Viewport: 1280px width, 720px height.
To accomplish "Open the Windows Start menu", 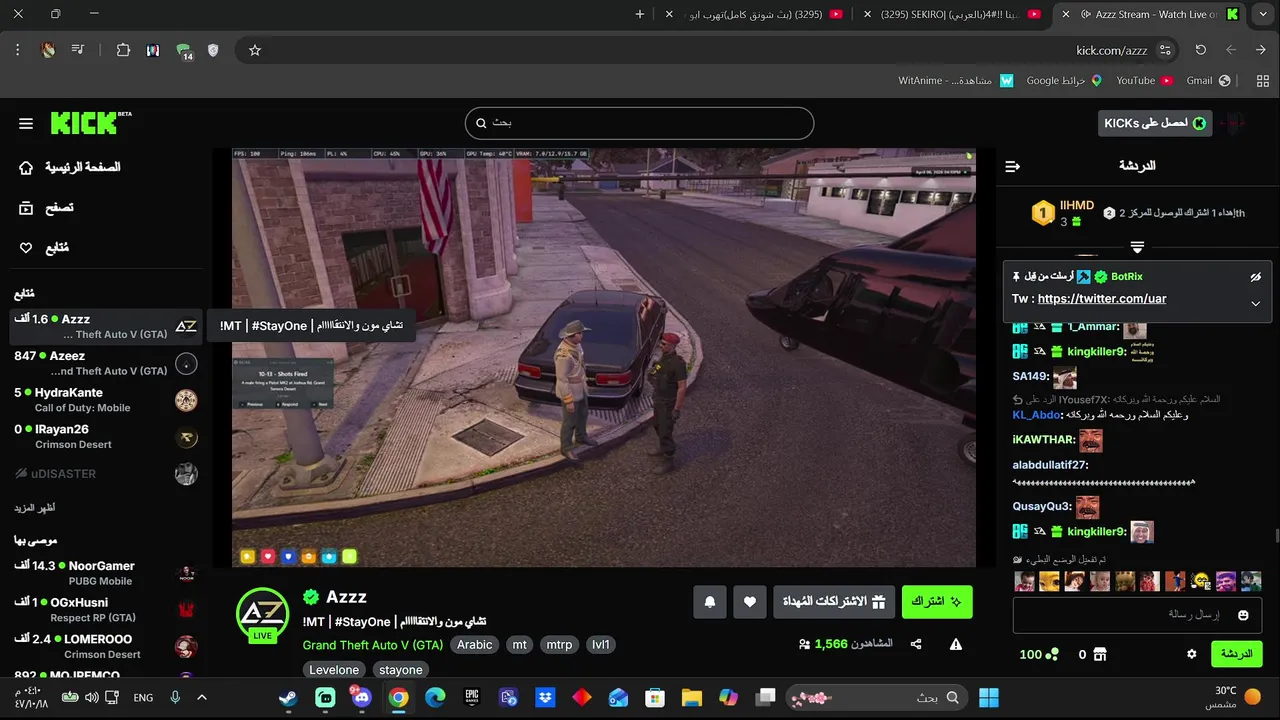I will point(989,698).
